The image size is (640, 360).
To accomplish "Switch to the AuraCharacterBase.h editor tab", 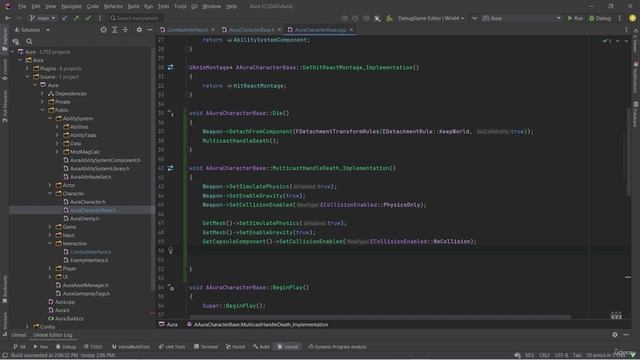I will point(251,30).
